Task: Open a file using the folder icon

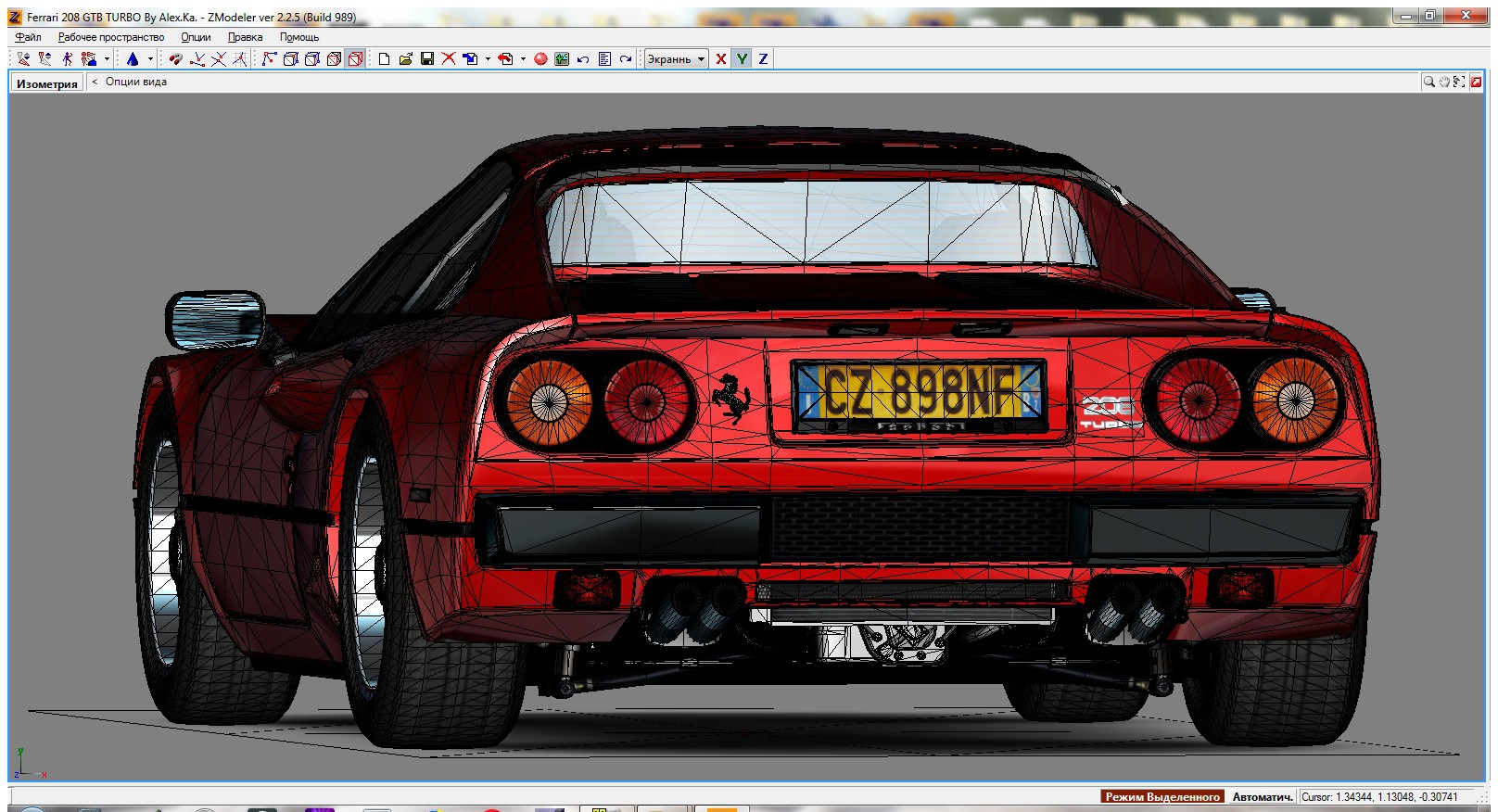Action: (x=406, y=58)
